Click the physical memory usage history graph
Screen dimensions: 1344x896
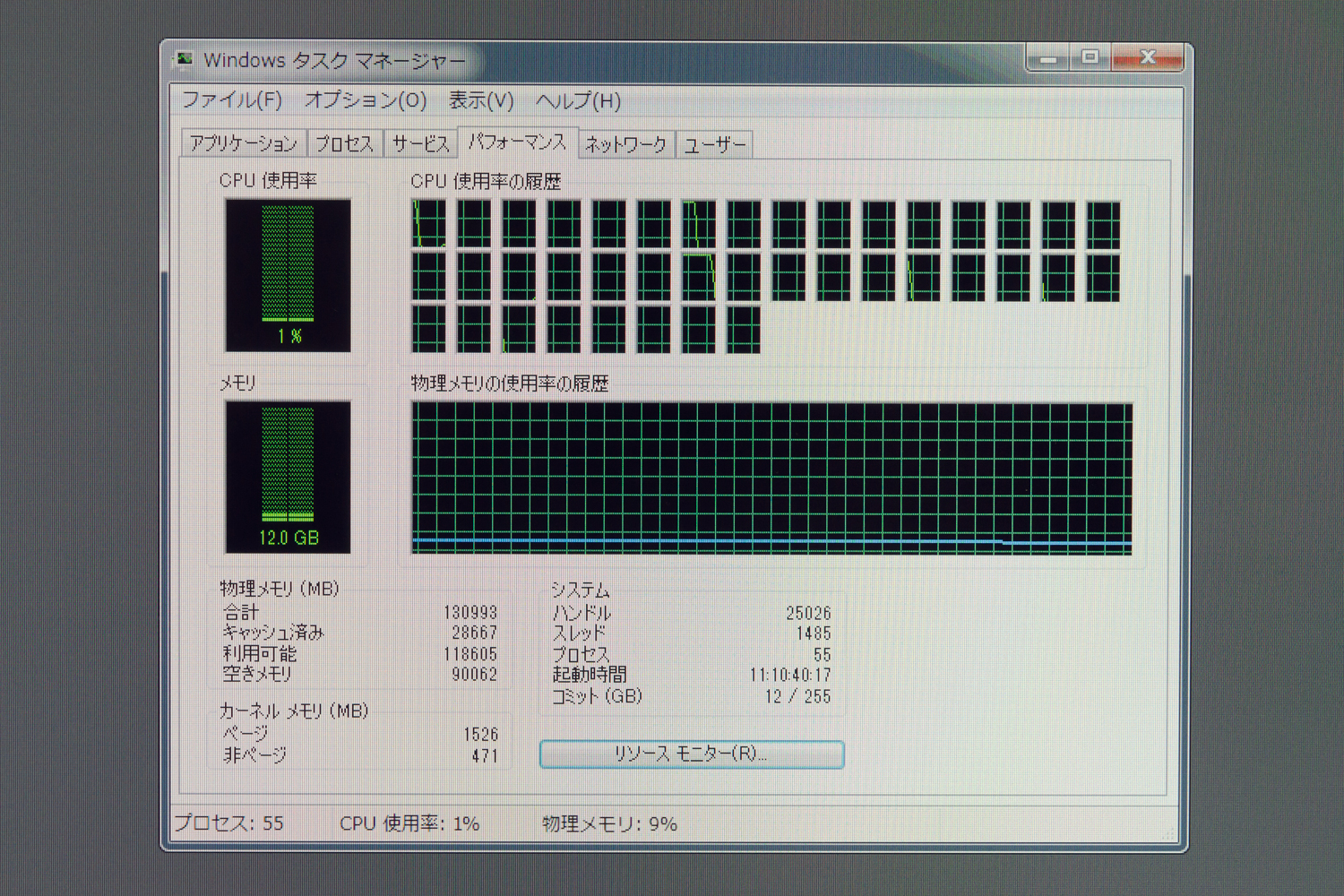point(771,478)
